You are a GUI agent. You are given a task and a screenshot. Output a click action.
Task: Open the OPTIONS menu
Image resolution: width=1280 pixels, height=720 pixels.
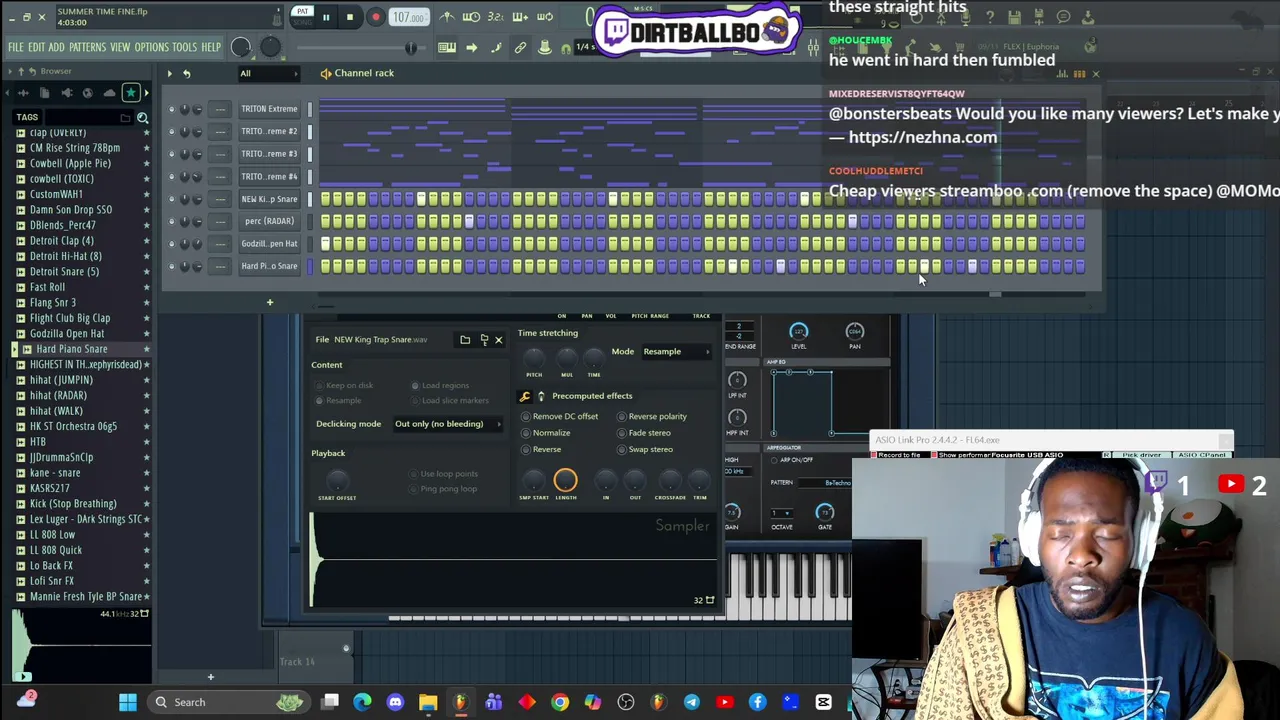pyautogui.click(x=151, y=47)
